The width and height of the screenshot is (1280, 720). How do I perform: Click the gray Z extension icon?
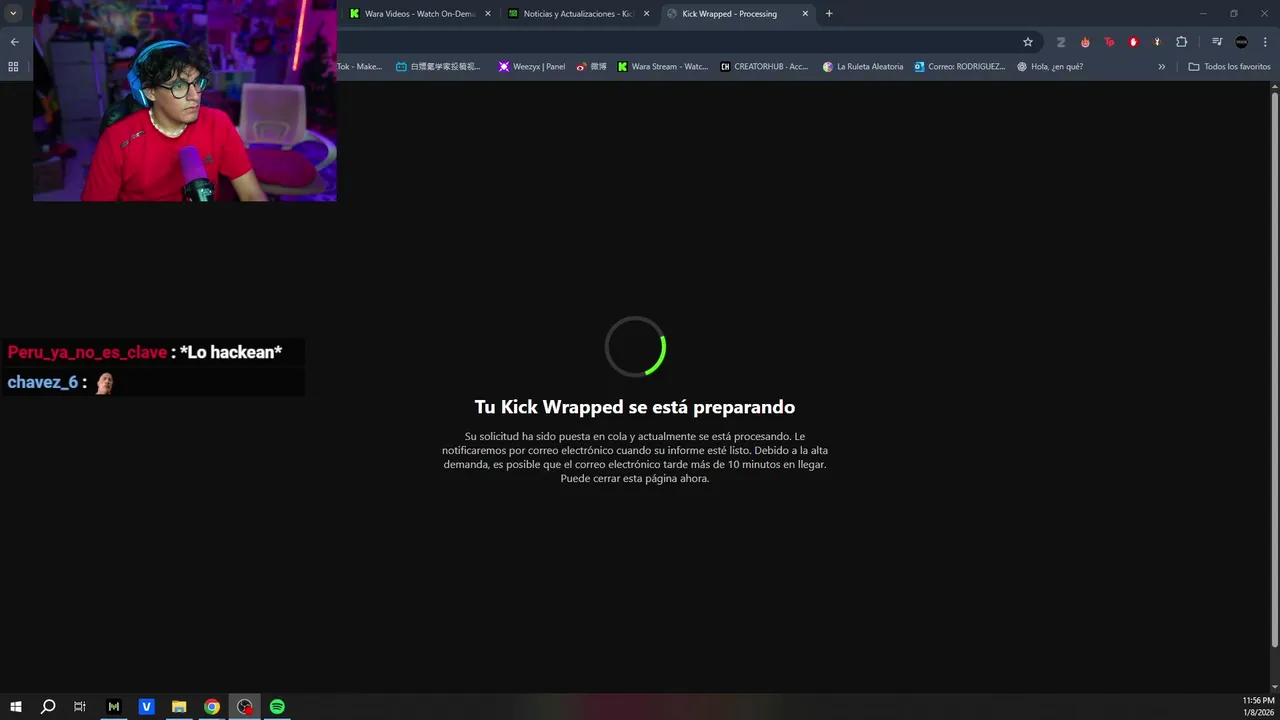(x=1061, y=42)
